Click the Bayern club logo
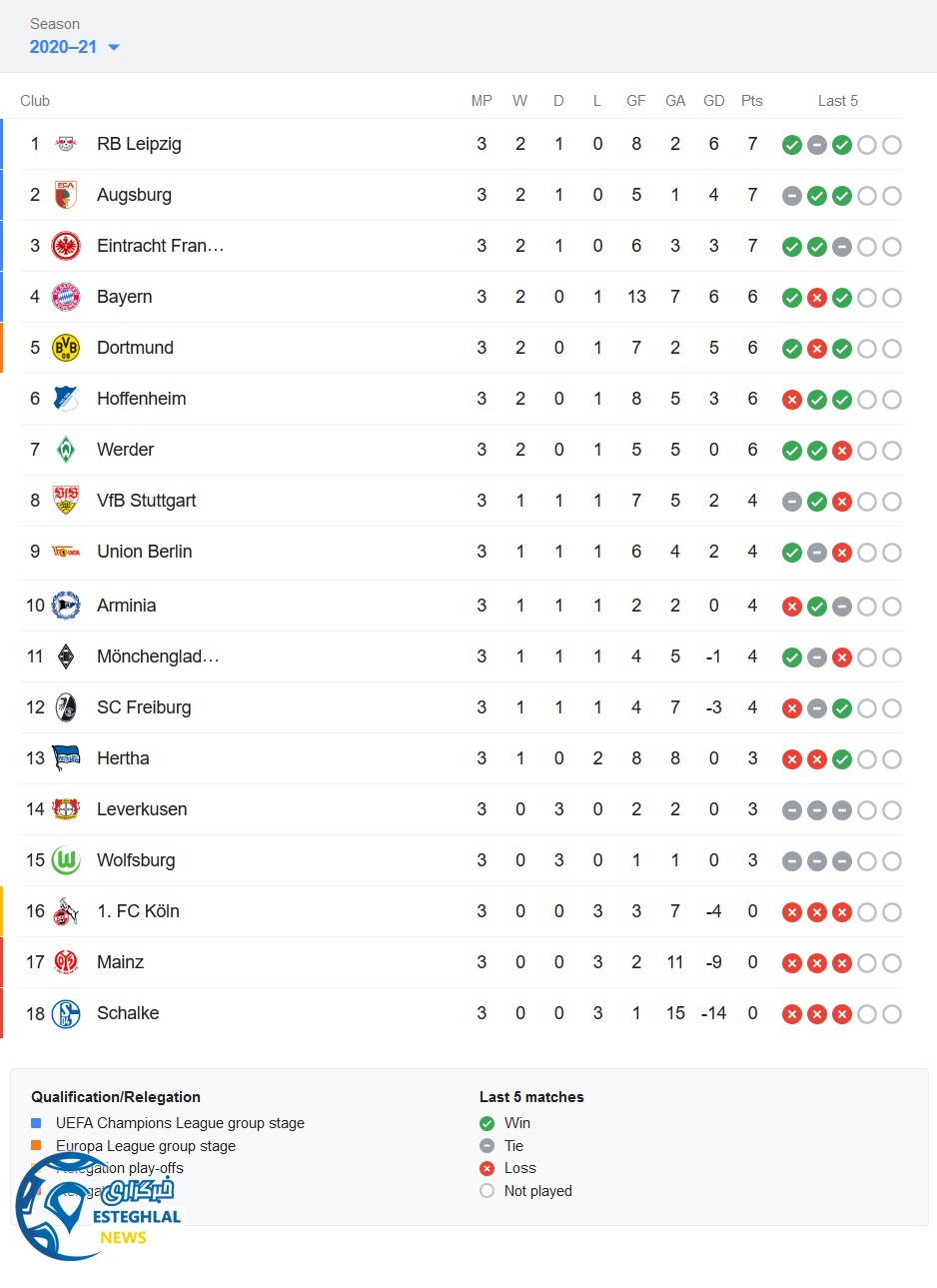937x1288 pixels. [x=66, y=297]
